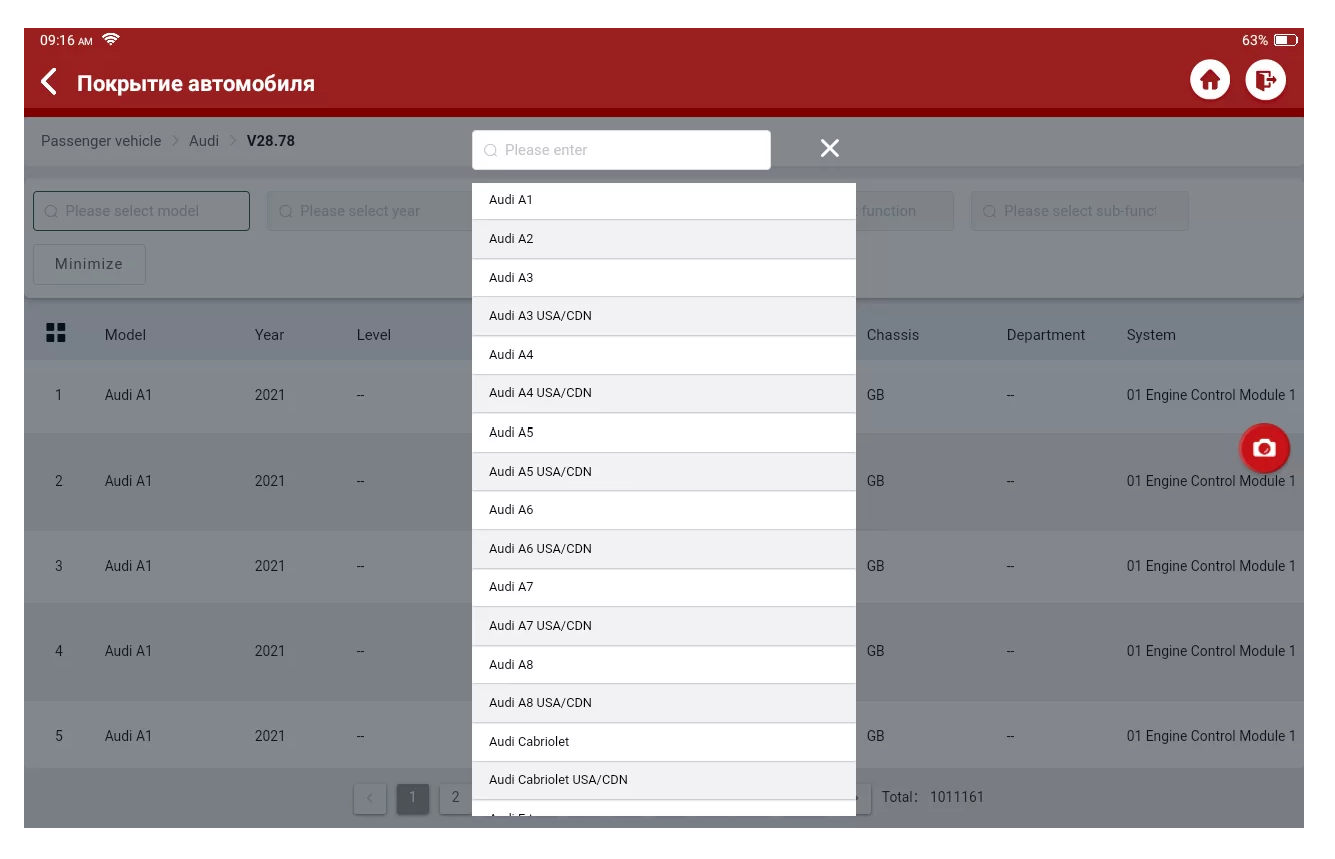1335x859 pixels.
Task: Pick the Audi A8 option
Action: pos(664,665)
